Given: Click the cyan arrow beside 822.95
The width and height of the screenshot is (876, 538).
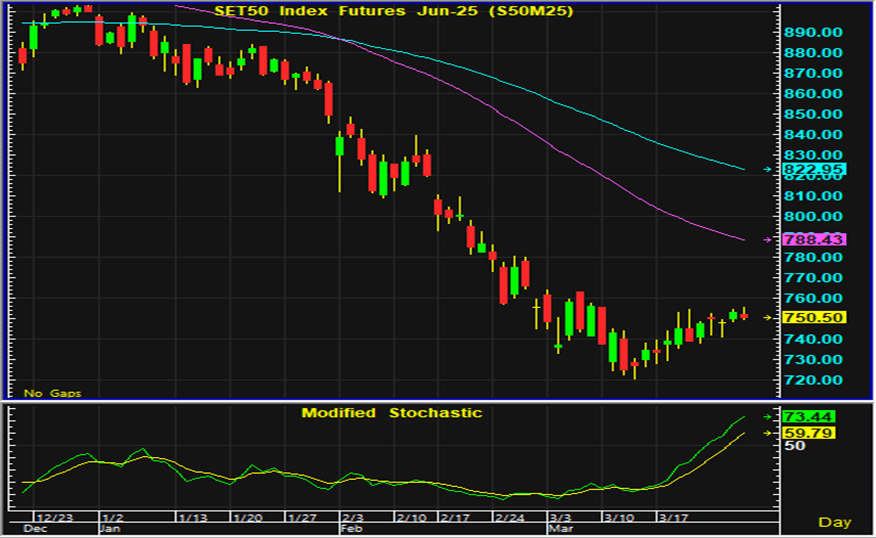Looking at the screenshot, I should pos(768,170).
